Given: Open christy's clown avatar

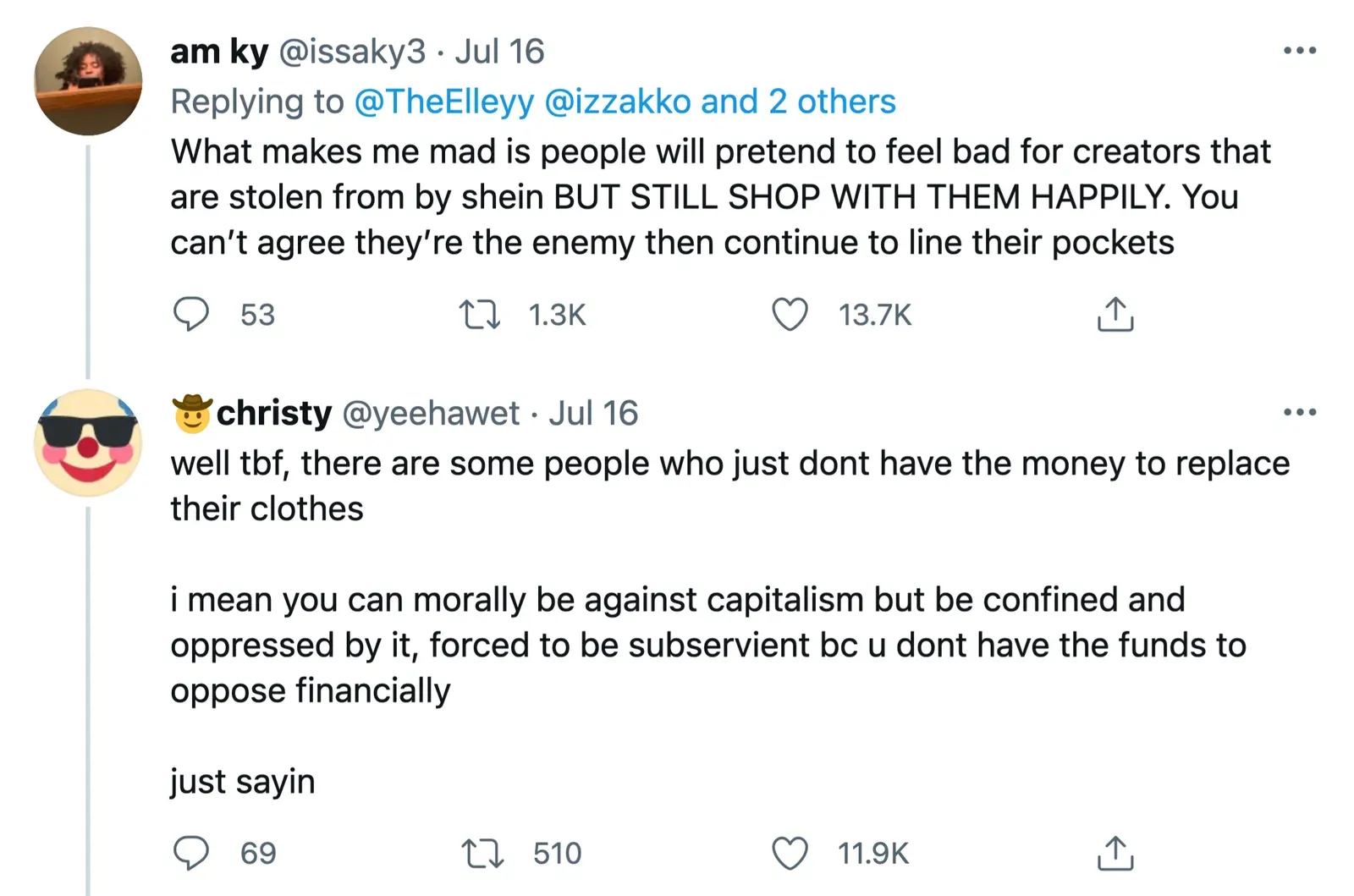Looking at the screenshot, I should point(88,443).
